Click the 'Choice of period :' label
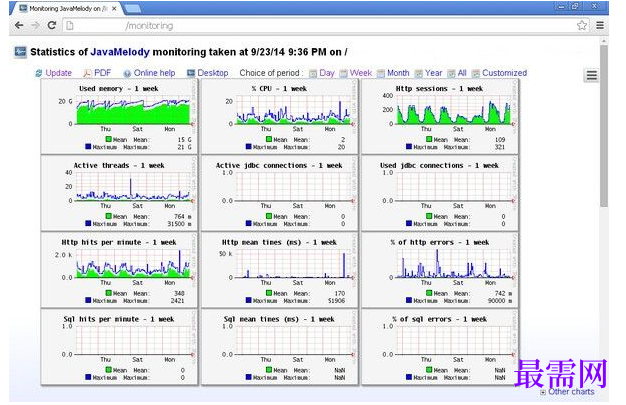626x405 pixels. [x=271, y=73]
